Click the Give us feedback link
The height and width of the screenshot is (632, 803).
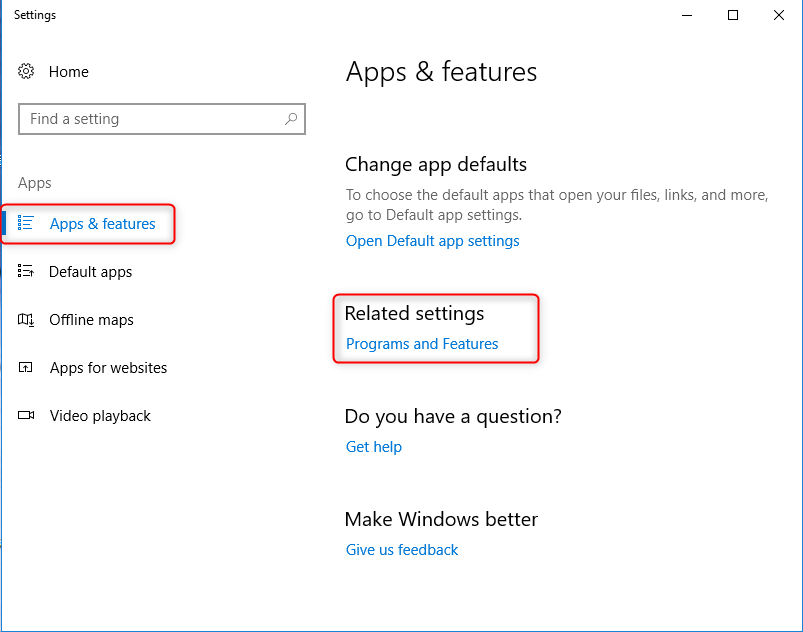pyautogui.click(x=402, y=550)
